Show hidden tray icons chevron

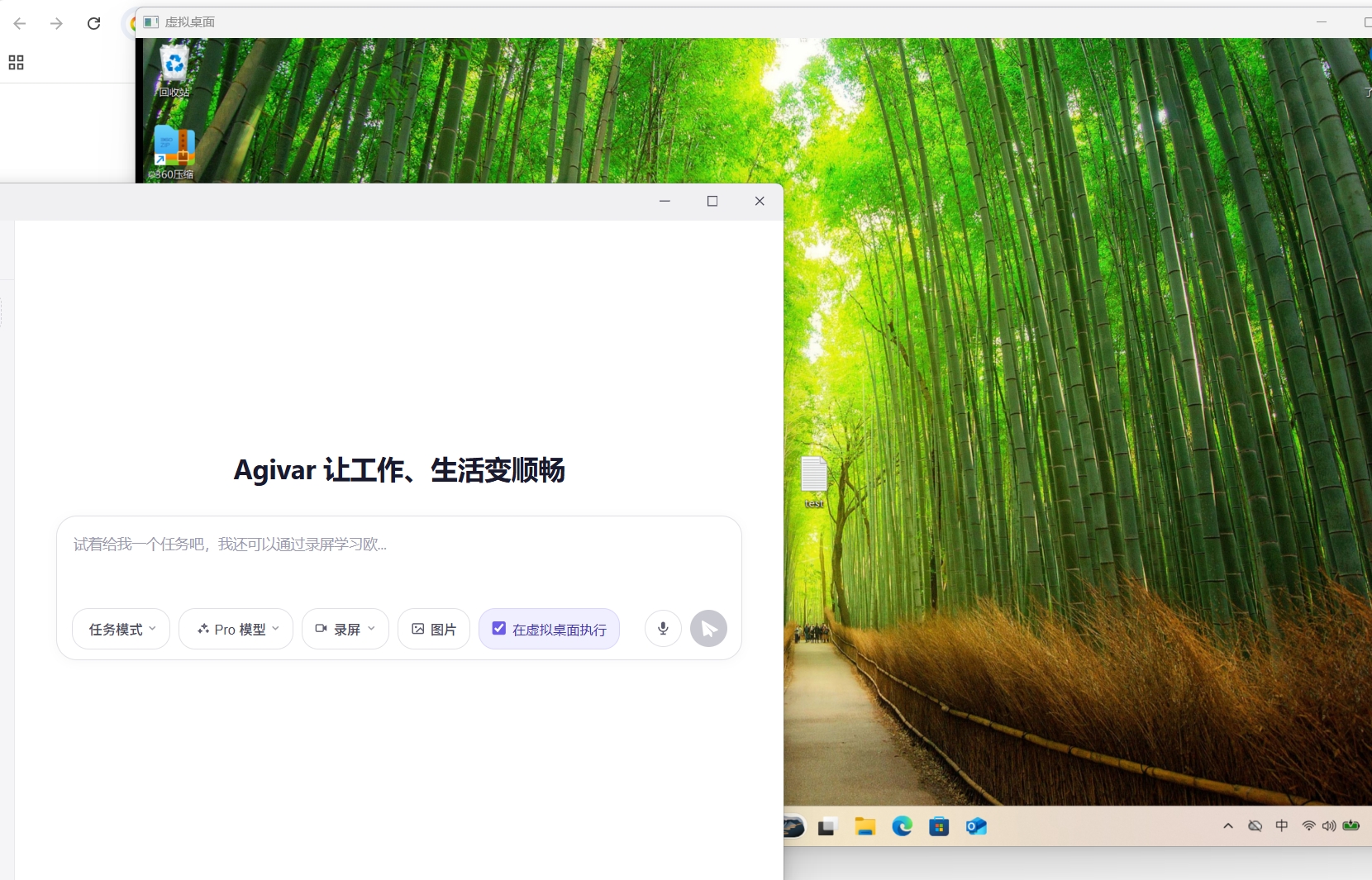1228,826
